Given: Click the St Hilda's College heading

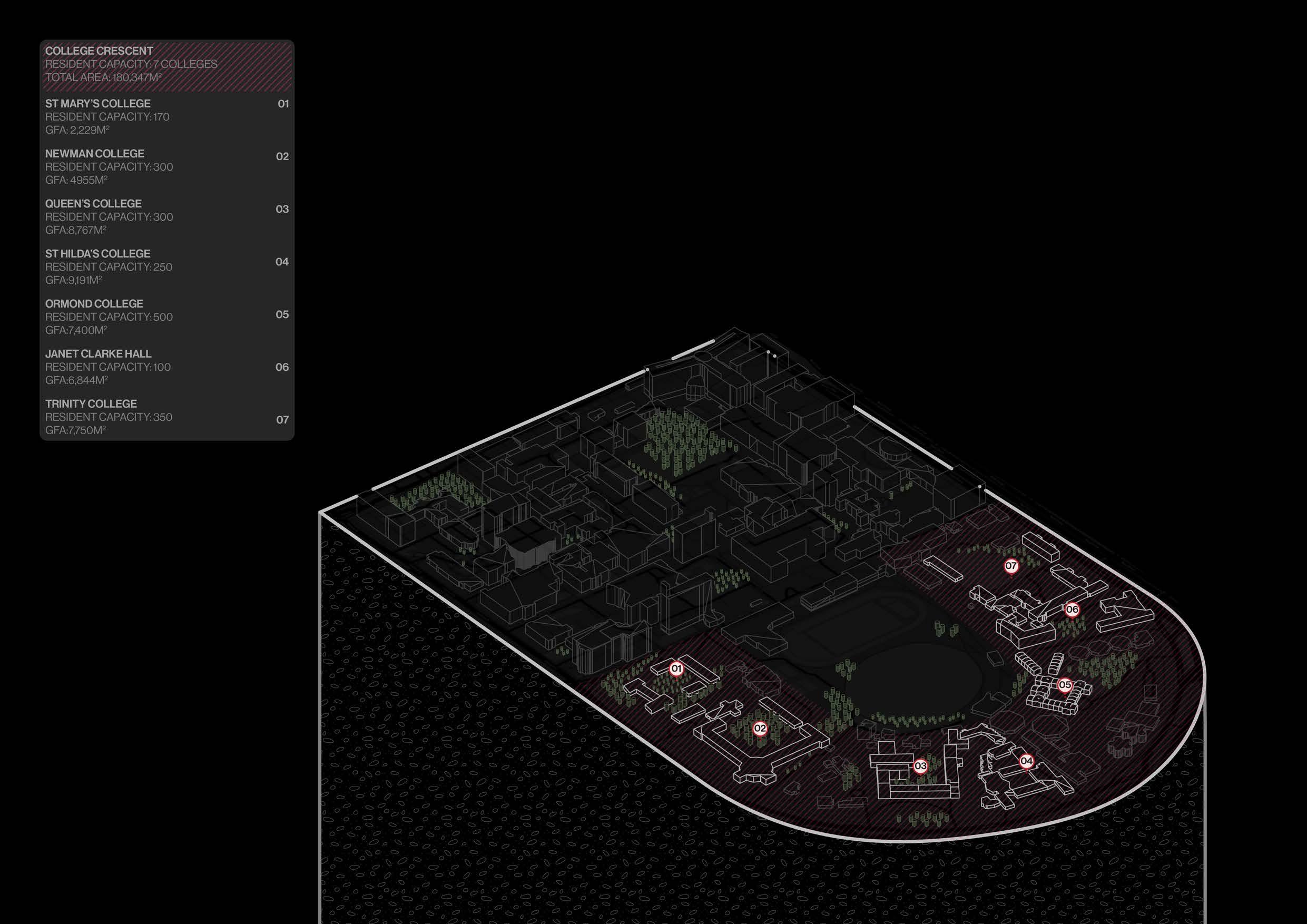Looking at the screenshot, I should [x=98, y=254].
